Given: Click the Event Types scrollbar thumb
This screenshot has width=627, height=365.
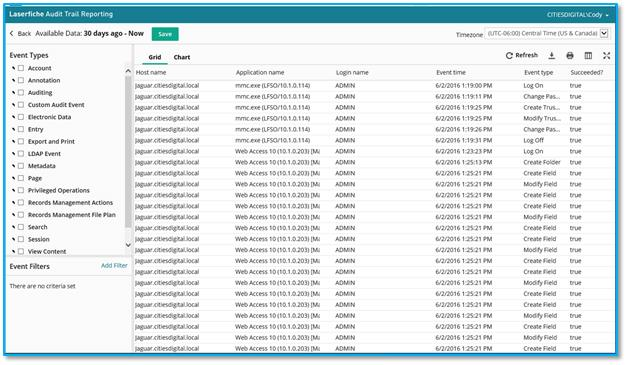Looking at the screenshot, I should tap(128, 152).
